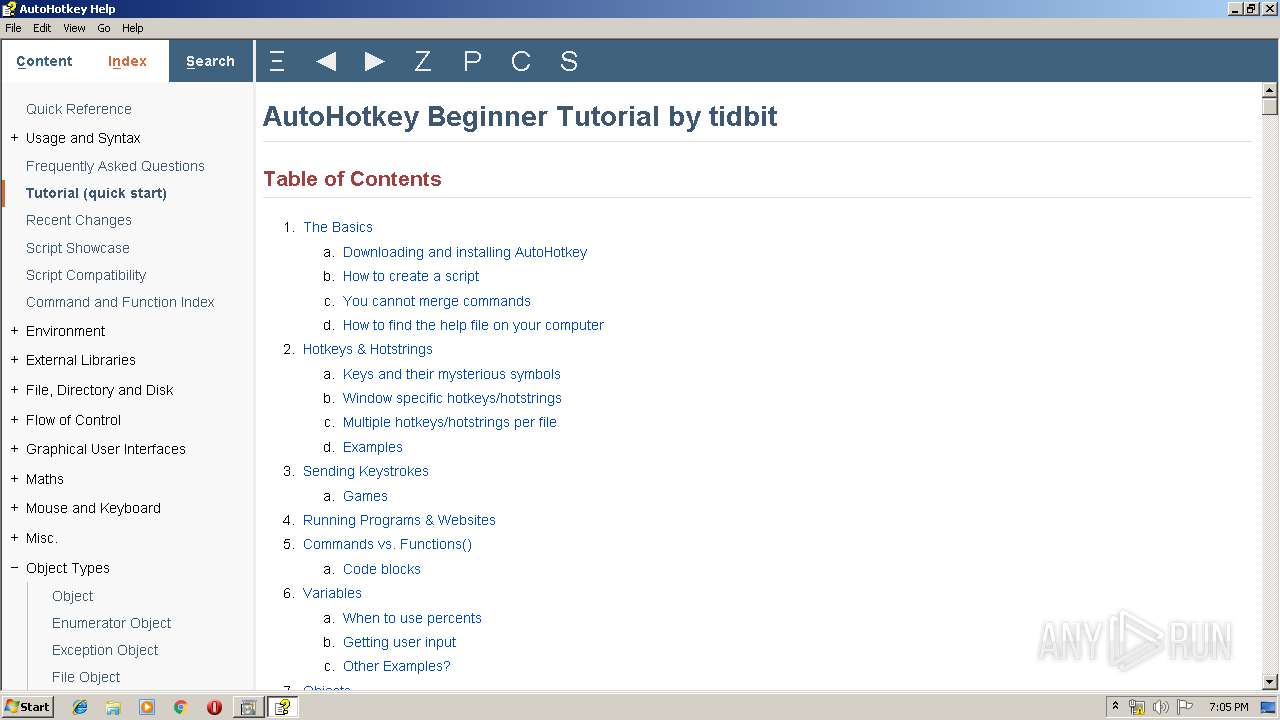Open Recent Changes page
The height and width of the screenshot is (720, 1280).
click(x=79, y=220)
